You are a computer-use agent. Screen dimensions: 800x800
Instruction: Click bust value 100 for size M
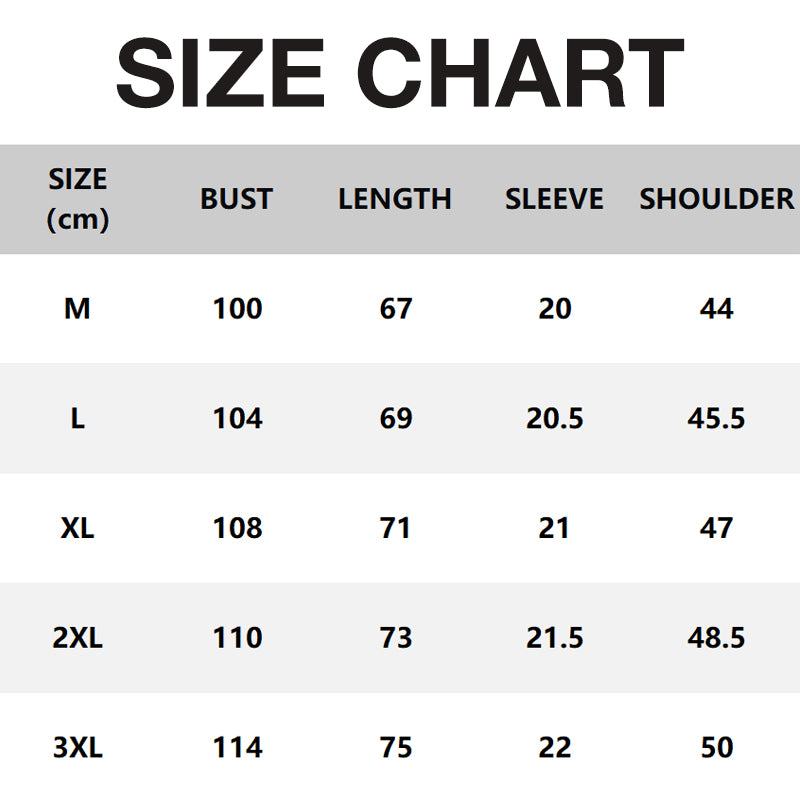click(237, 309)
